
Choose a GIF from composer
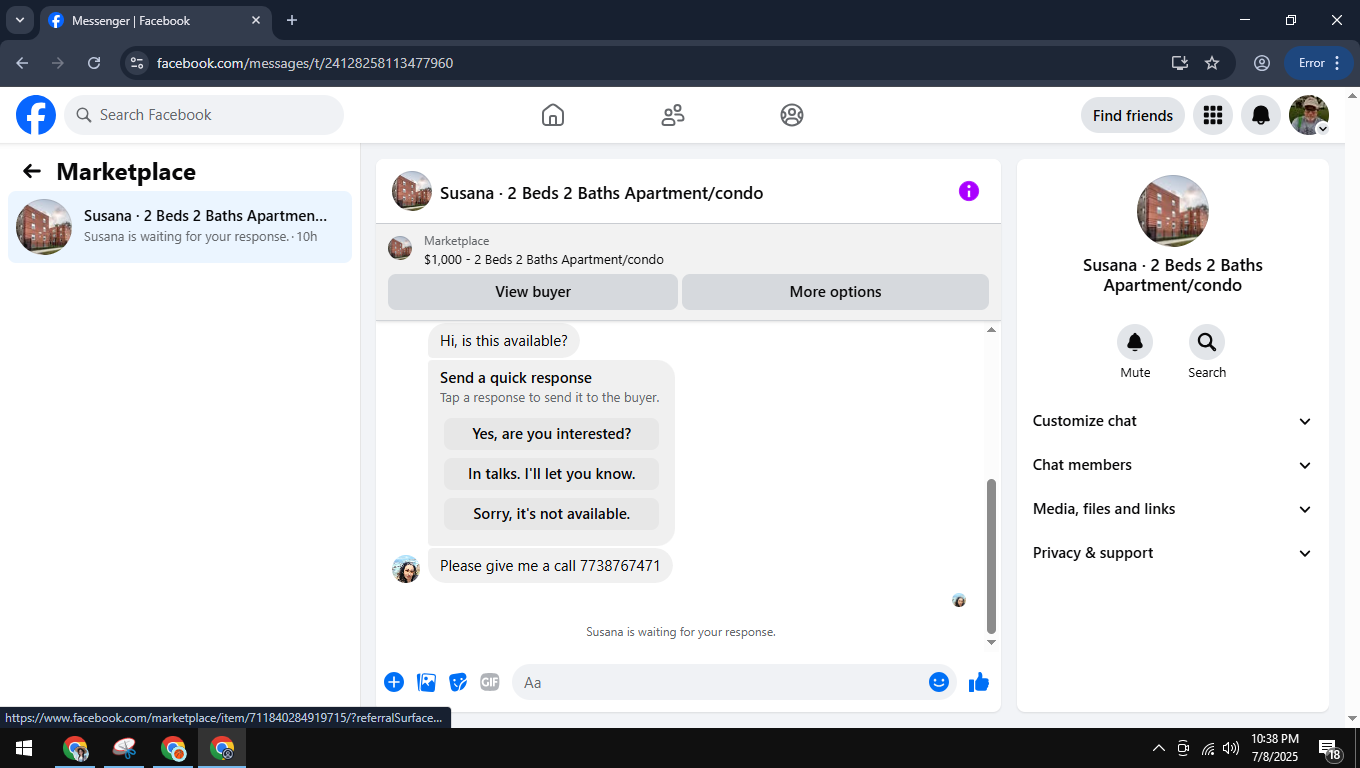pyautogui.click(x=490, y=682)
